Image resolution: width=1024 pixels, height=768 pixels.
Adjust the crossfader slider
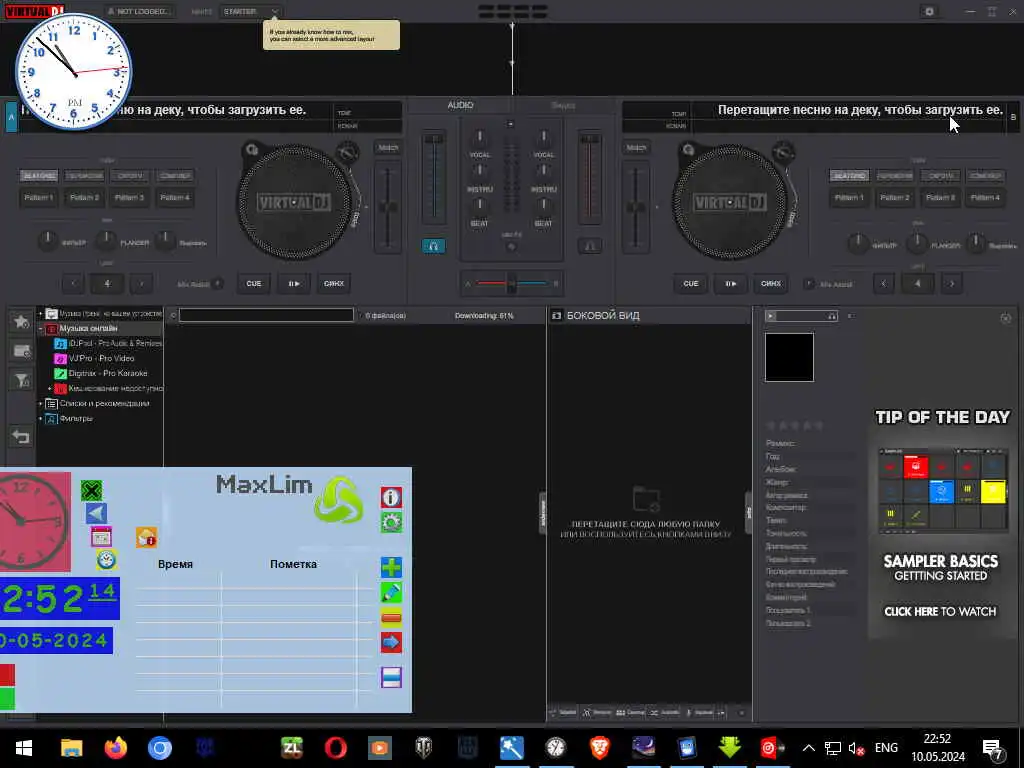click(x=511, y=283)
